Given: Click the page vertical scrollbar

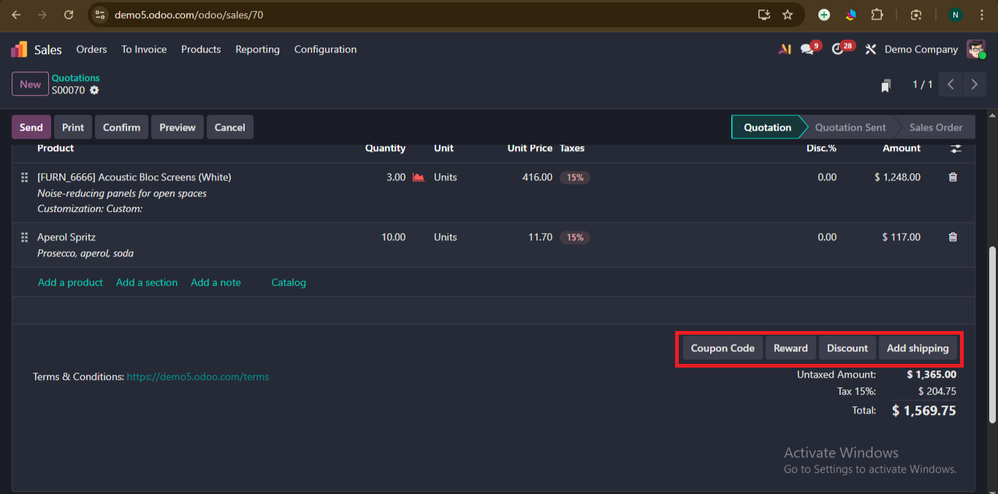Looking at the screenshot, I should (x=992, y=333).
